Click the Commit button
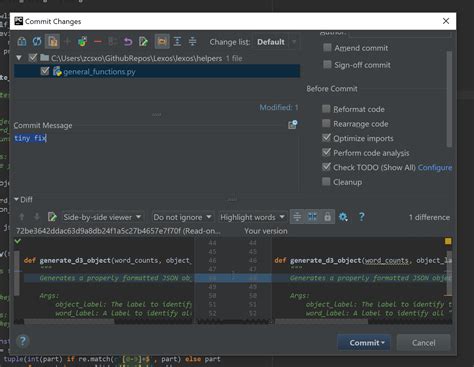The height and width of the screenshot is (367, 474). (x=364, y=343)
